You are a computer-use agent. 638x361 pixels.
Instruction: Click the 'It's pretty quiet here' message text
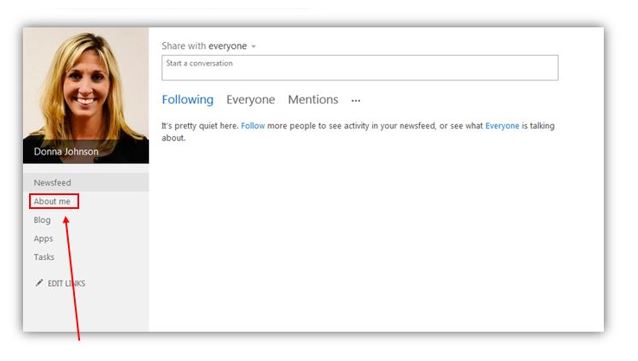pos(200,126)
